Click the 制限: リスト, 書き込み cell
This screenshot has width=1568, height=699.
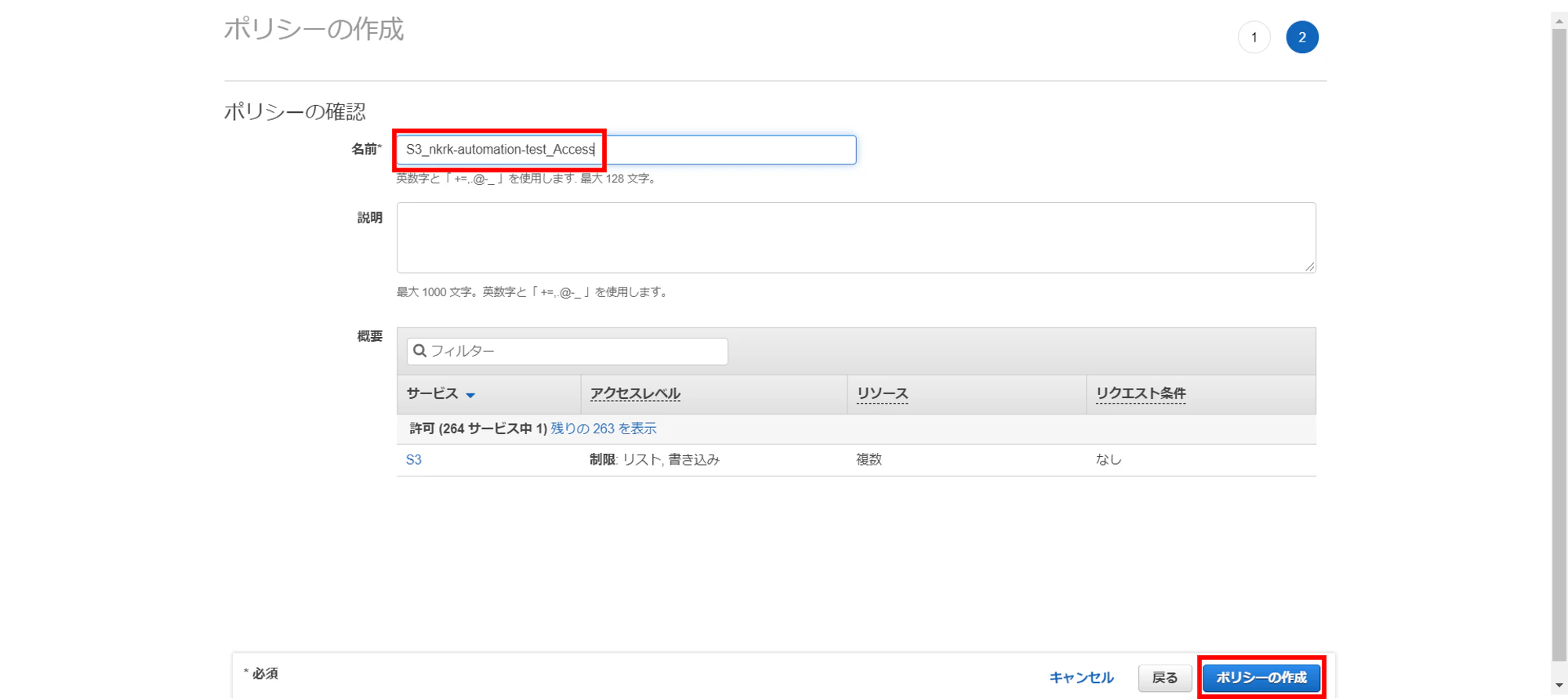pos(655,460)
